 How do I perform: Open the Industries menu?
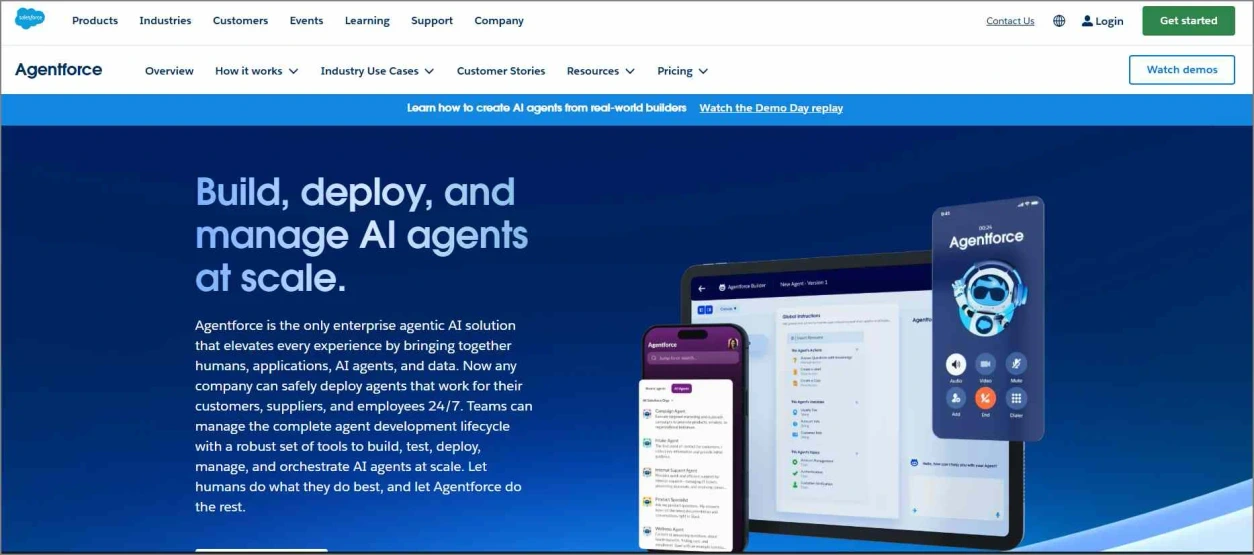[165, 21]
